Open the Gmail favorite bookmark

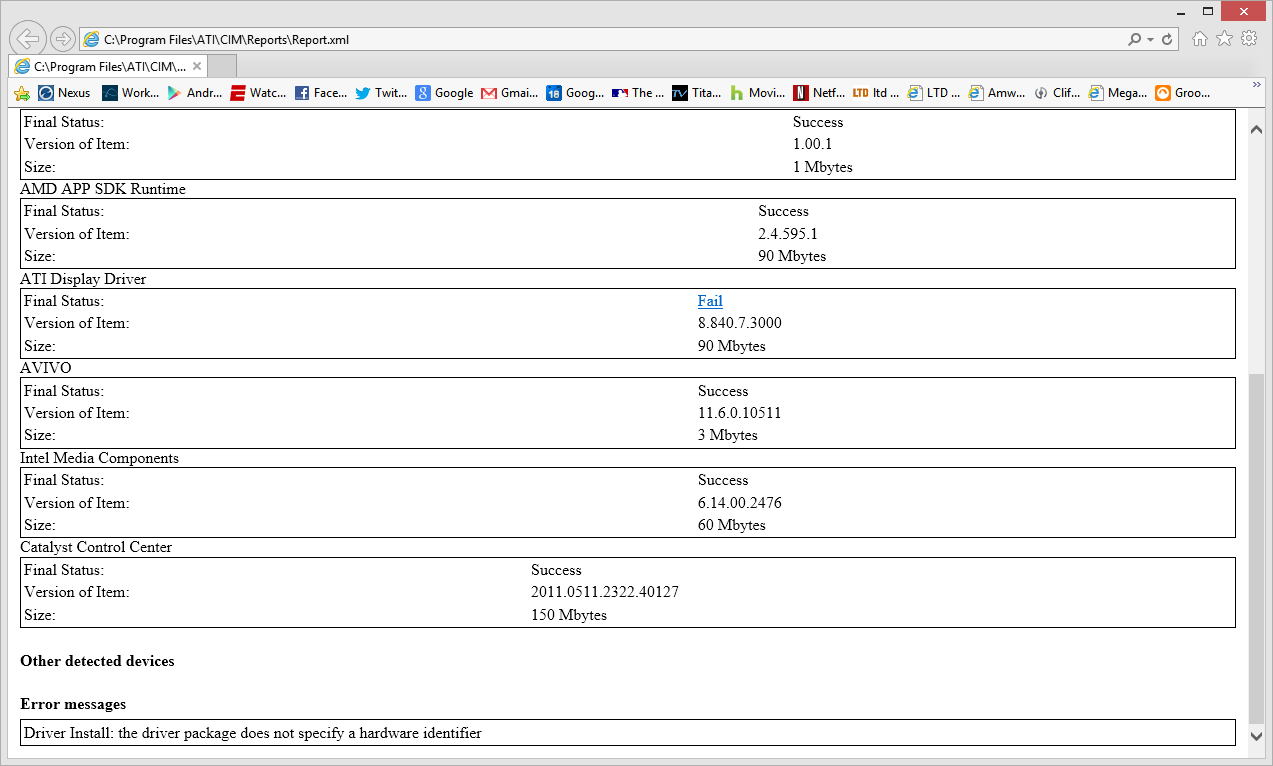pos(509,93)
